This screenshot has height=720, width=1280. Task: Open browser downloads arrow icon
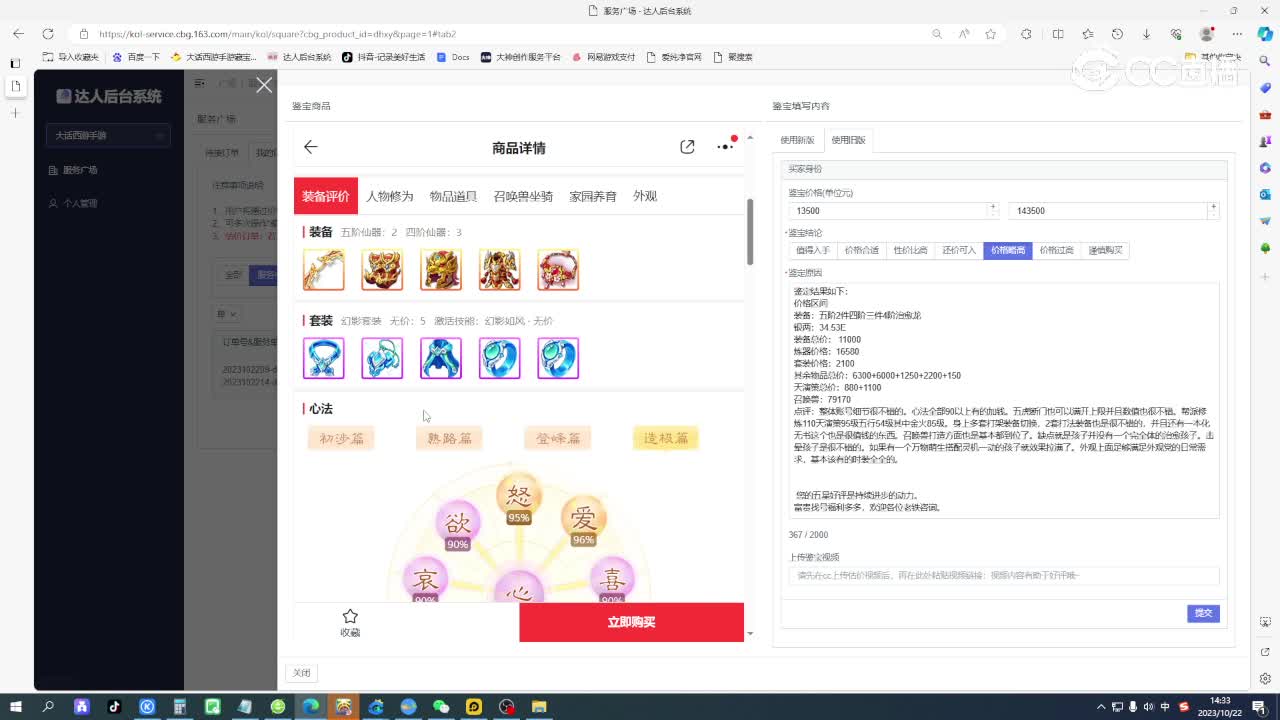pyautogui.click(x=1147, y=34)
